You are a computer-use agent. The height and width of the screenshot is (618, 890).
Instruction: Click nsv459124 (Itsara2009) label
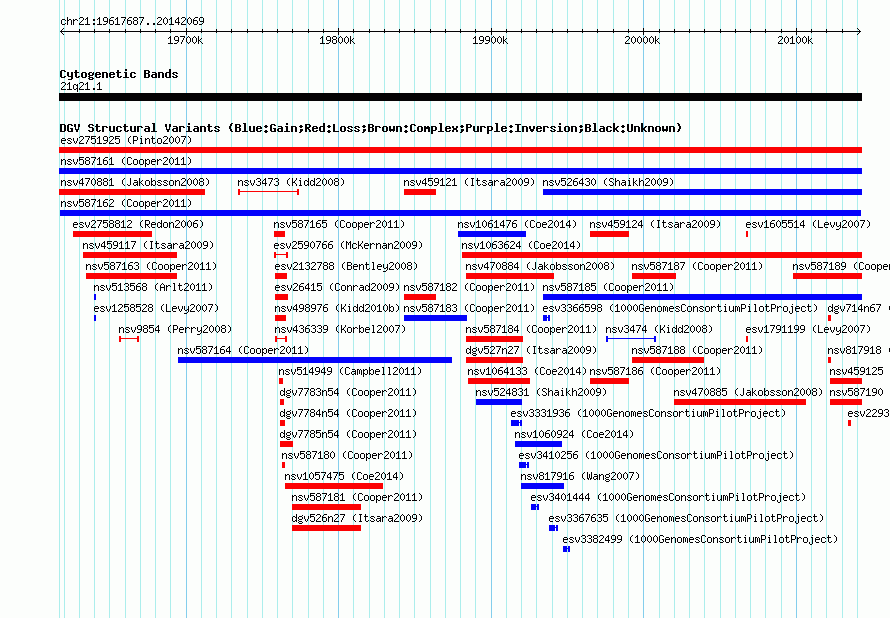655,224
